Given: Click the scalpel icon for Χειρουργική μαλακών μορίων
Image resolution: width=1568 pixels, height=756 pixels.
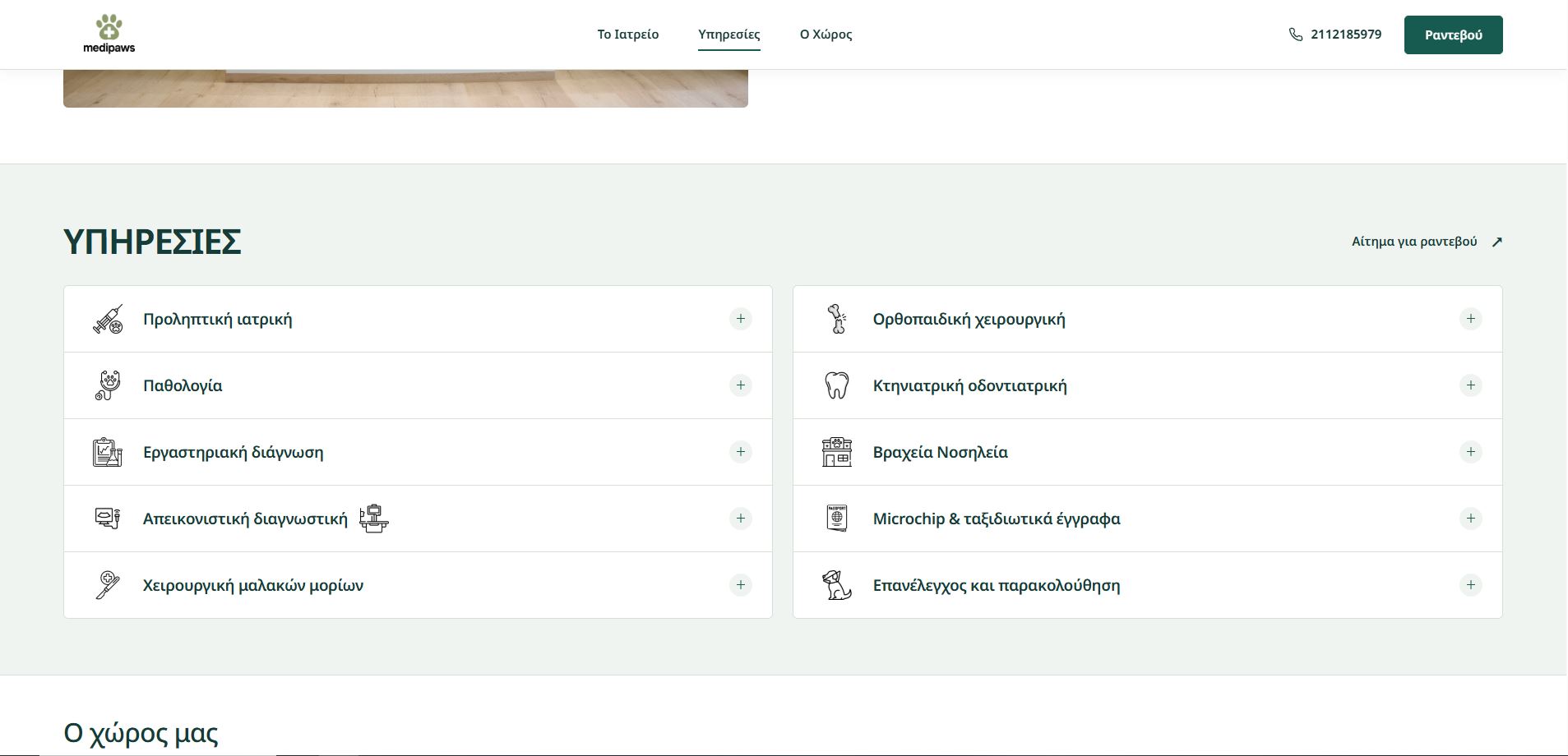Looking at the screenshot, I should click(x=108, y=585).
